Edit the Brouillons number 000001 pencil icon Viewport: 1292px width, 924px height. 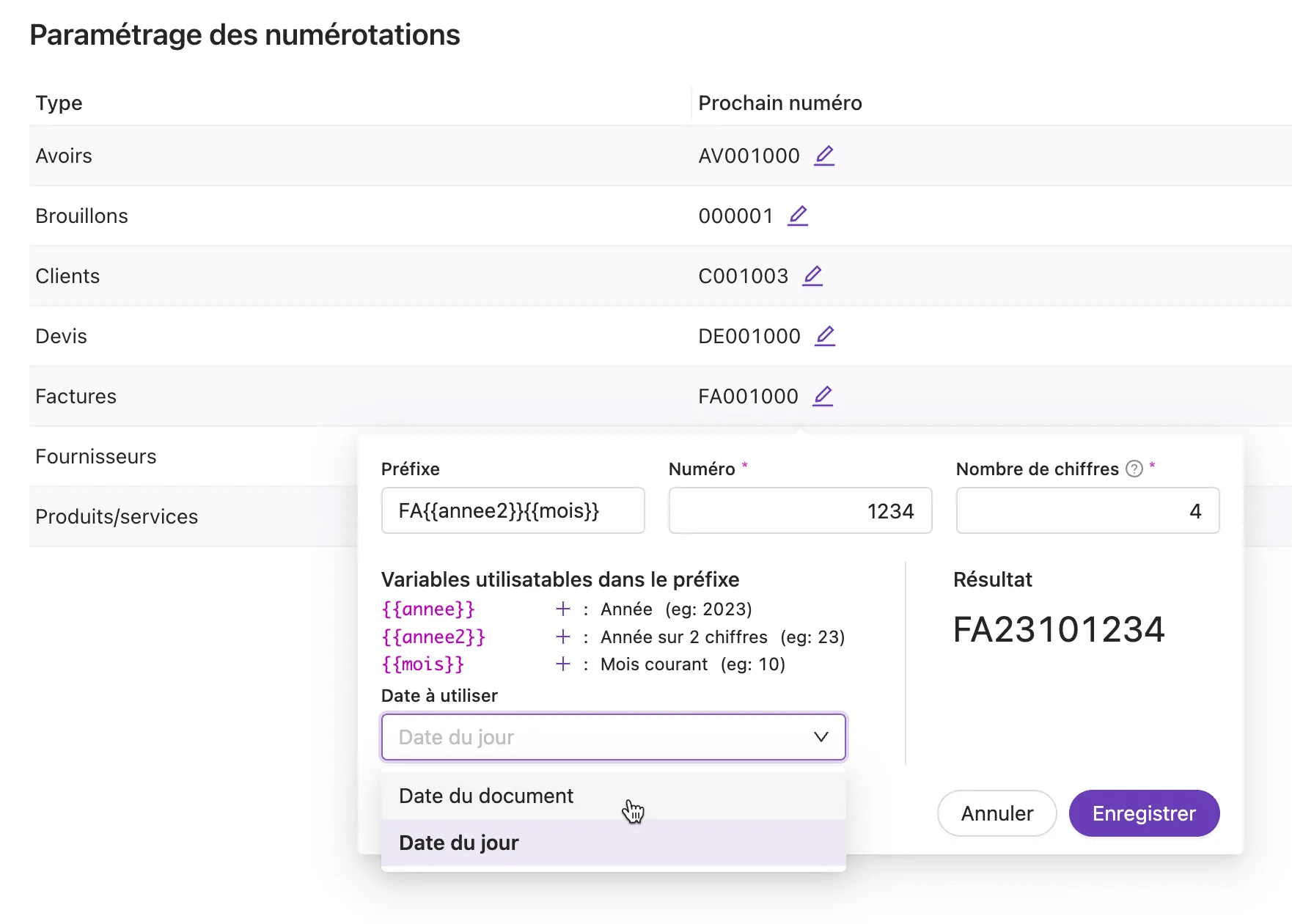(798, 216)
